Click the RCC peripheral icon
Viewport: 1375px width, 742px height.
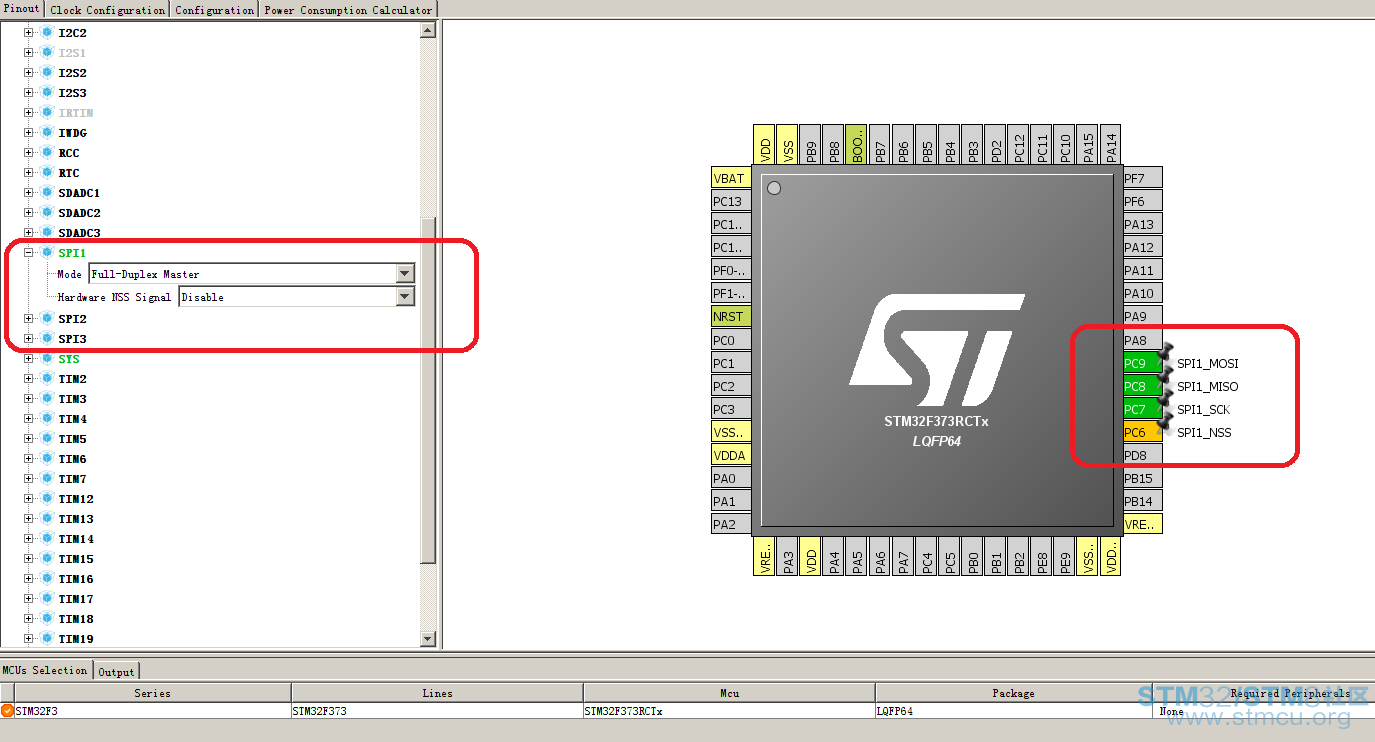46,153
